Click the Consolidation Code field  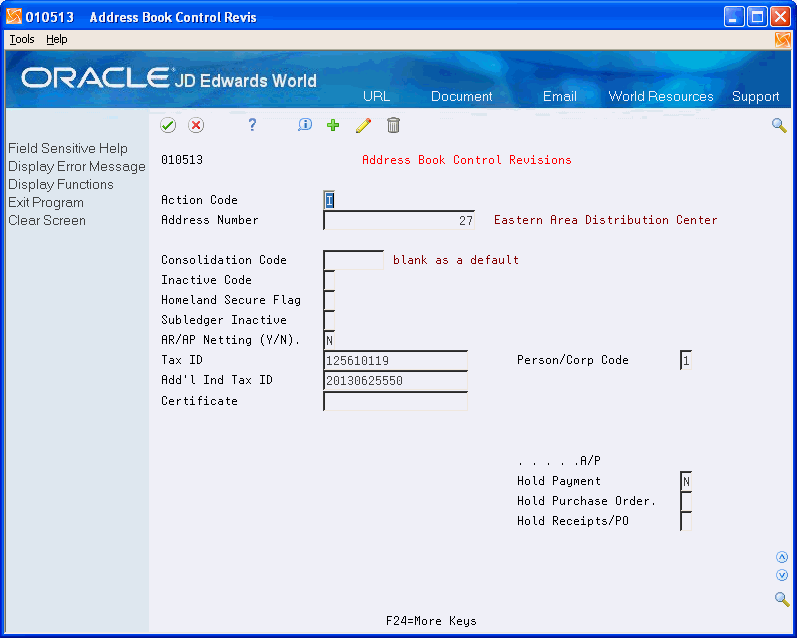pyautogui.click(x=354, y=260)
